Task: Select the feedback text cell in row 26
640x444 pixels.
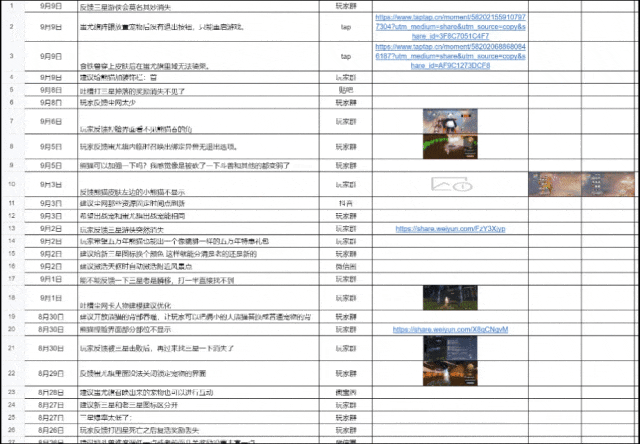Action: [198, 430]
